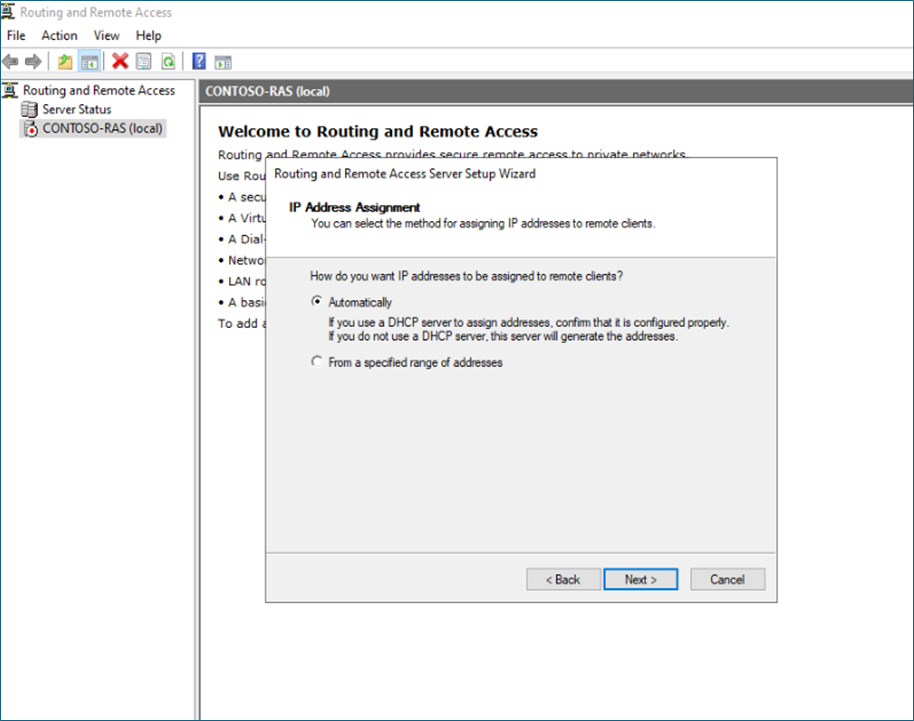The height and width of the screenshot is (721, 914).
Task: Toggle Show/Hide Action Pane icon
Action: point(222,61)
